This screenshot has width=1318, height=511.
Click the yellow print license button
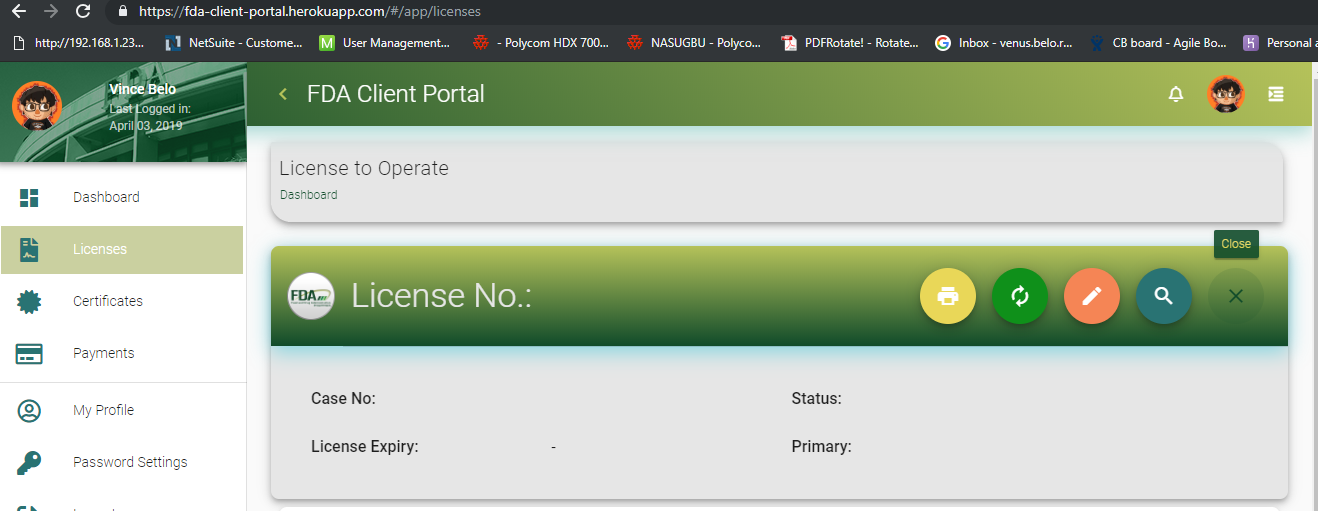[947, 296]
